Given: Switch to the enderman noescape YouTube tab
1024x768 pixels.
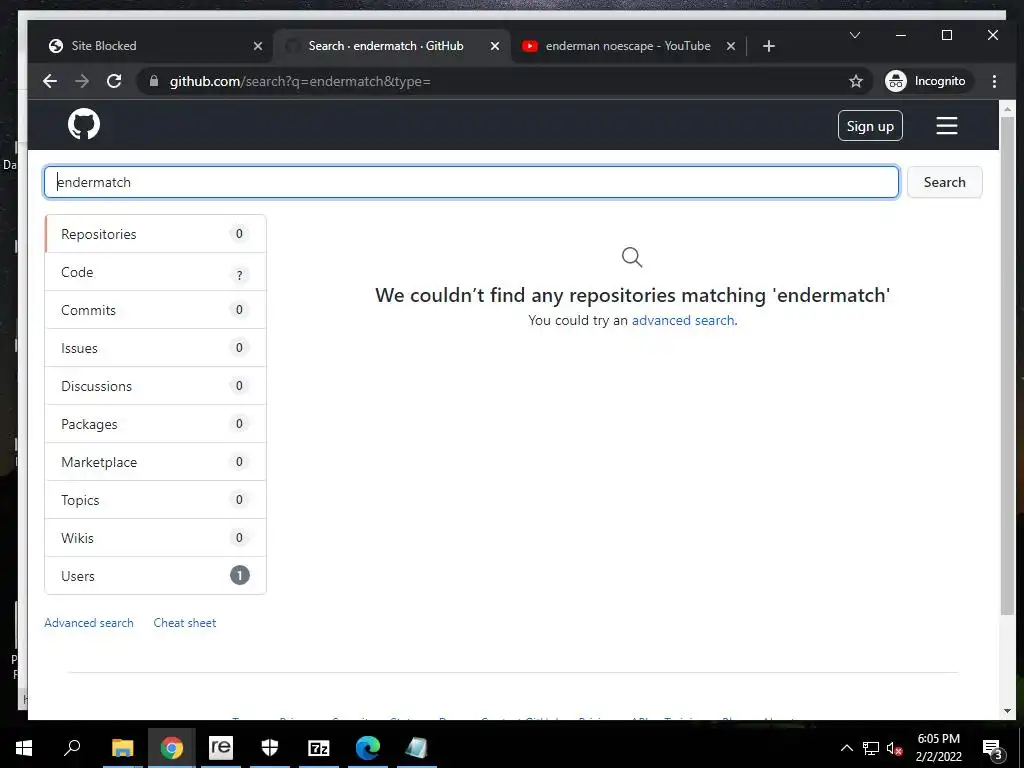Looking at the screenshot, I should [x=627, y=46].
